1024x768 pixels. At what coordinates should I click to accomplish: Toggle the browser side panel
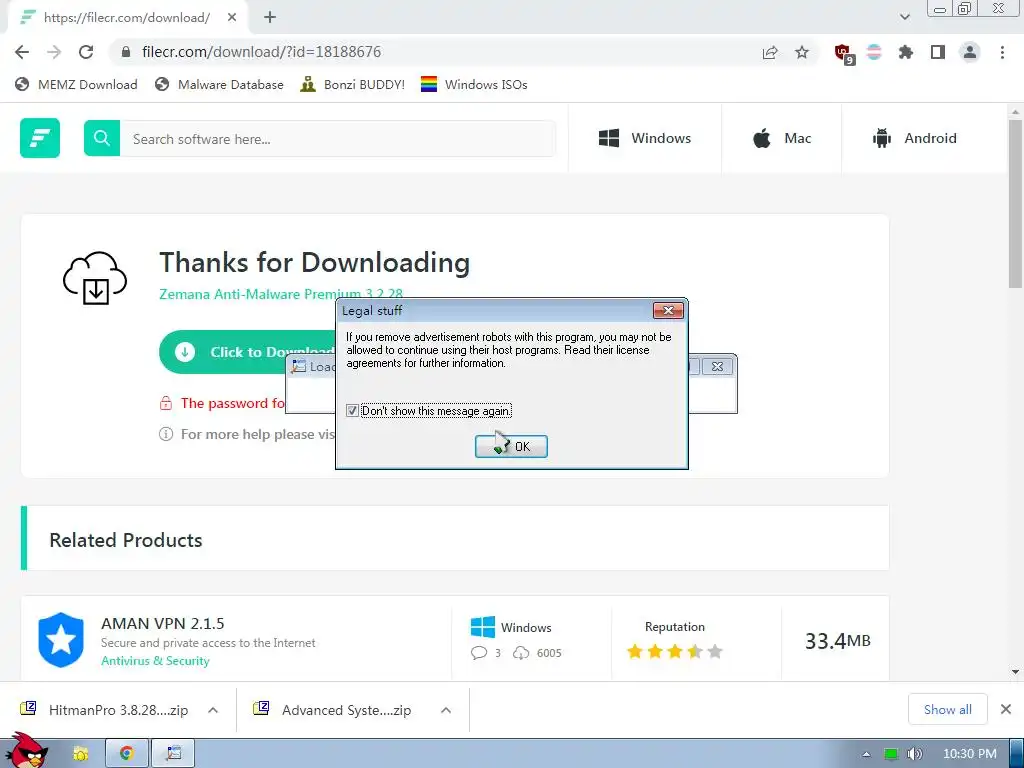coord(938,52)
